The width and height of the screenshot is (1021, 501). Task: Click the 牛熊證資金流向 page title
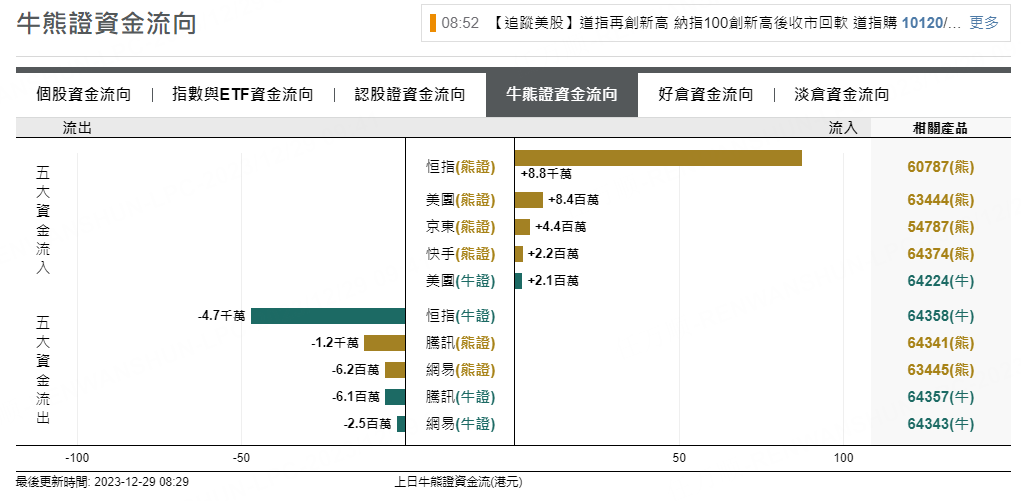[105, 23]
